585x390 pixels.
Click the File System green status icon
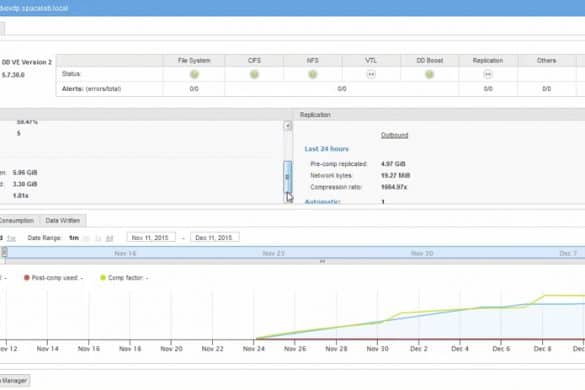pos(194,74)
